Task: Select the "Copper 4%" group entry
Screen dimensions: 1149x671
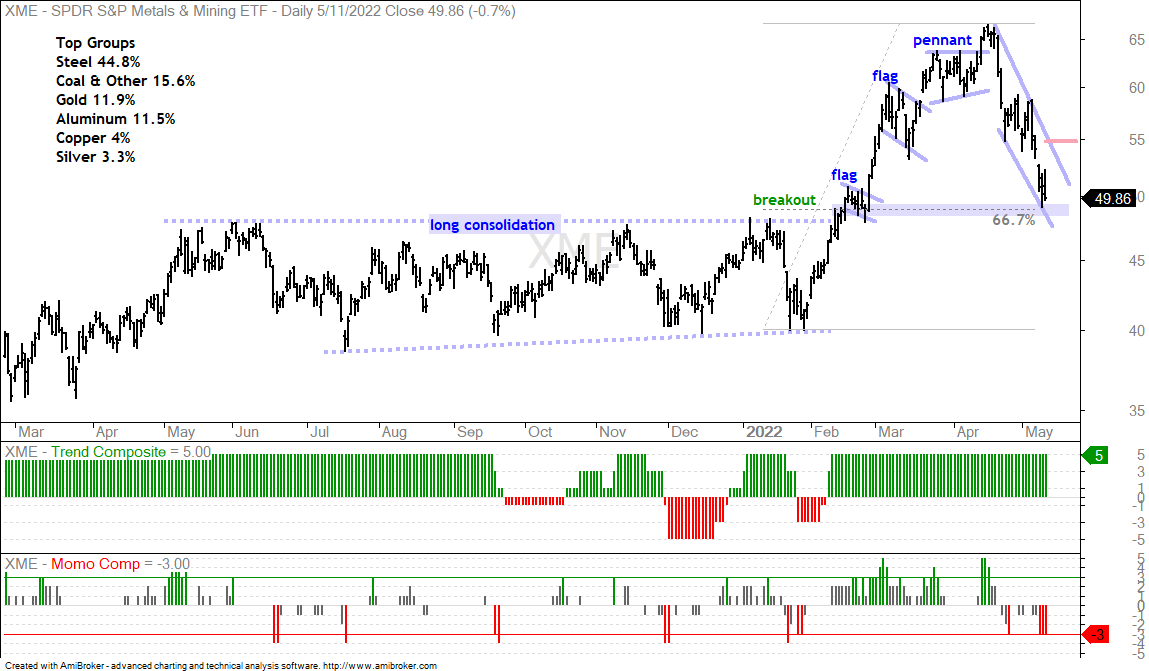Action: (93, 138)
